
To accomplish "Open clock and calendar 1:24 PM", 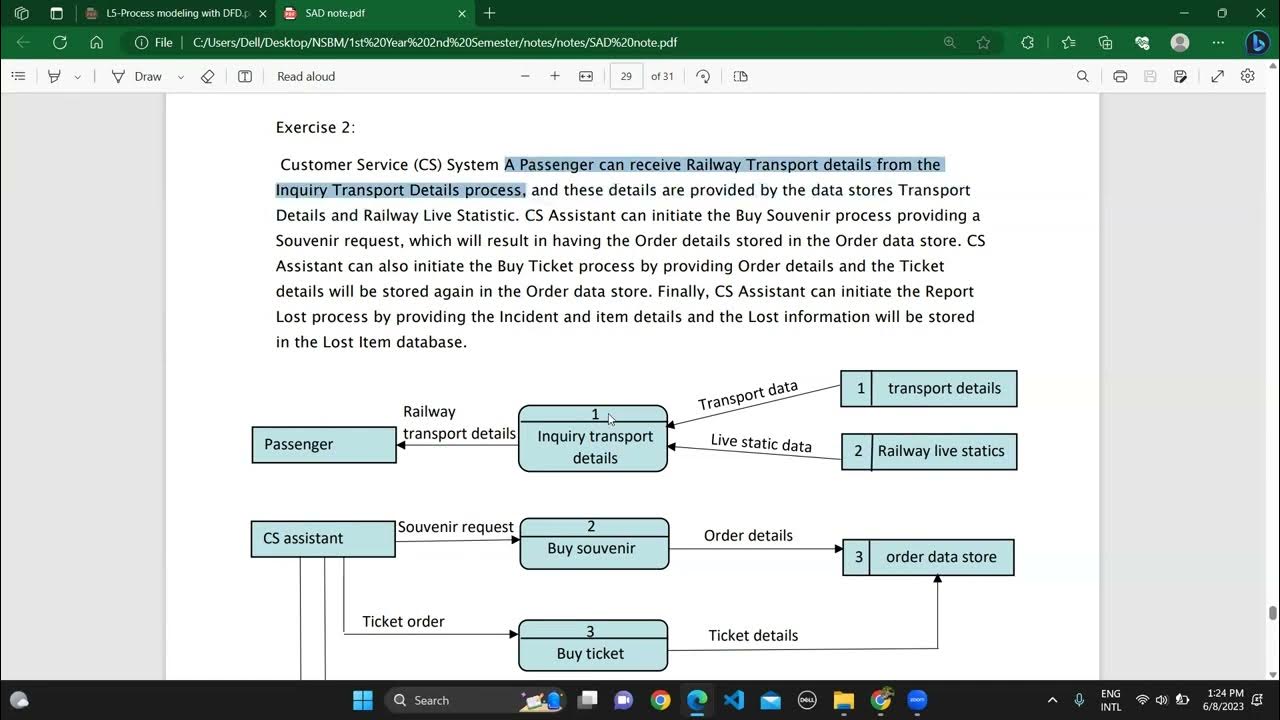I will click(x=1225, y=700).
